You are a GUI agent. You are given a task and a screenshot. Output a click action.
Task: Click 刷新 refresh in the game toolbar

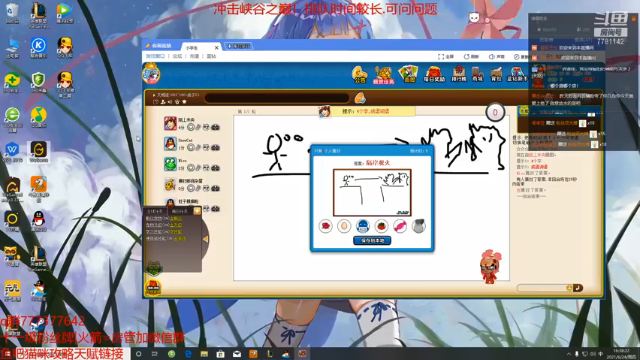click(x=471, y=57)
